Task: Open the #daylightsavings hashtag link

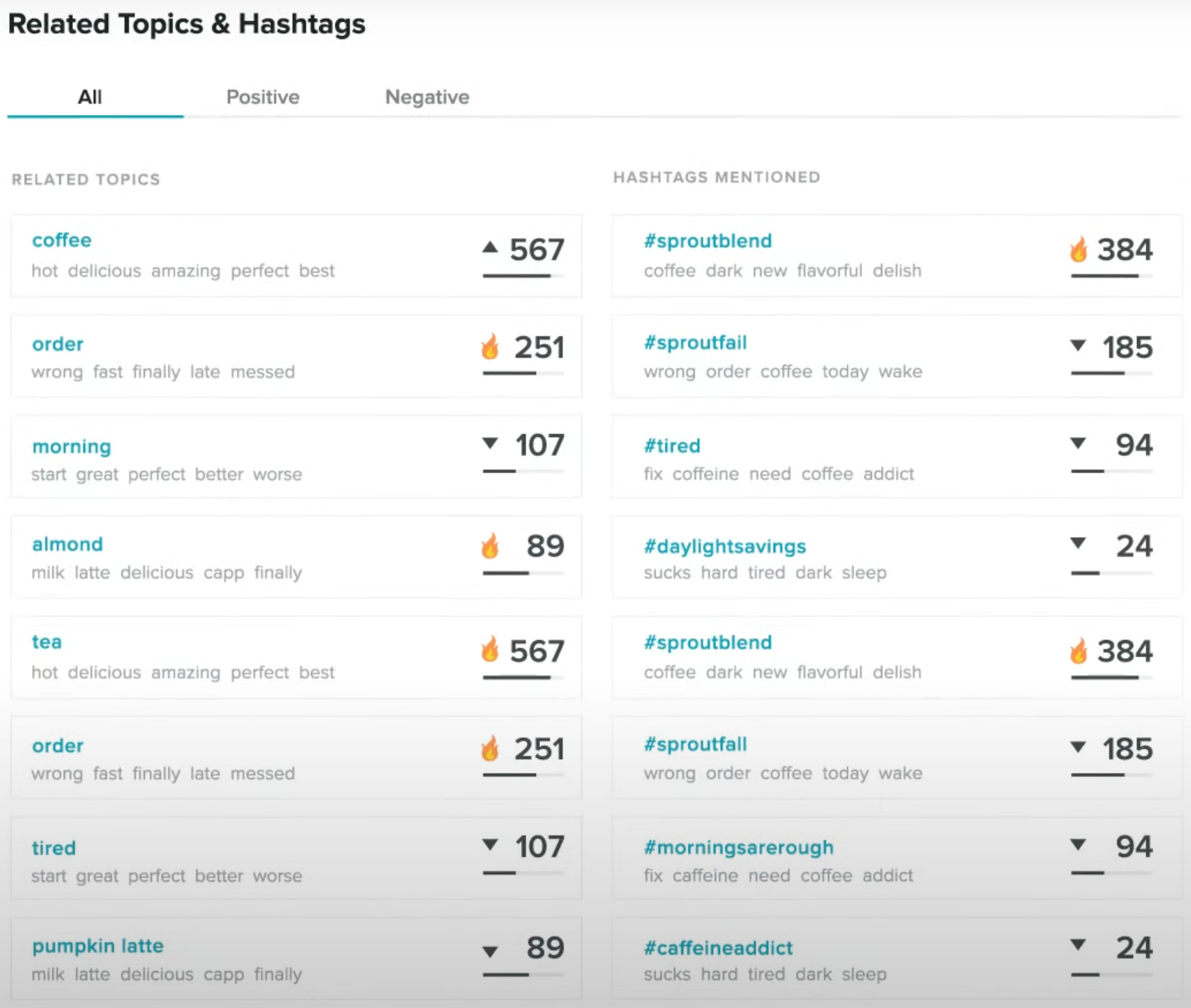Action: (724, 546)
